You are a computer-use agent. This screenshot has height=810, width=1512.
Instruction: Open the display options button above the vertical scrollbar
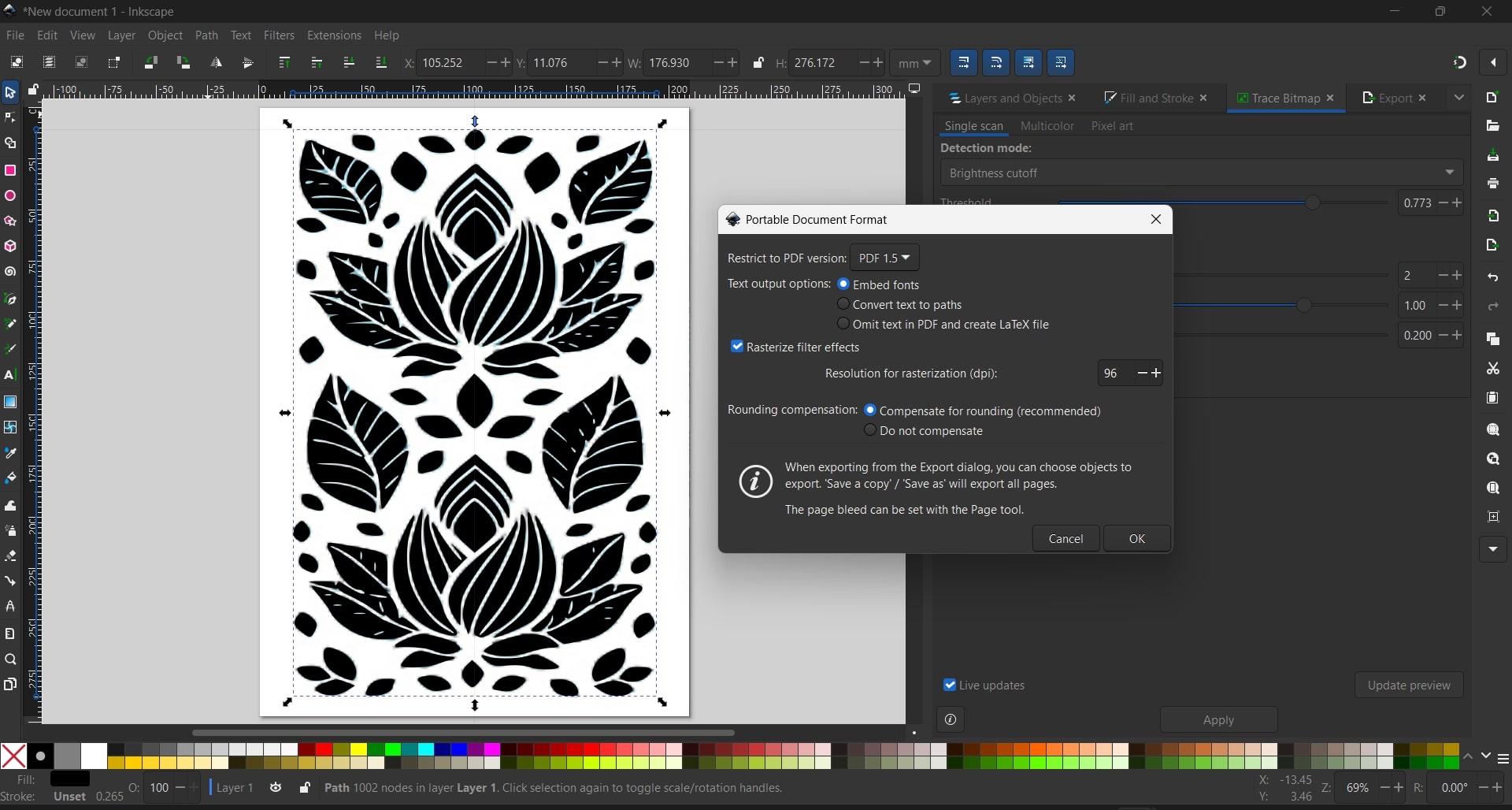[914, 89]
